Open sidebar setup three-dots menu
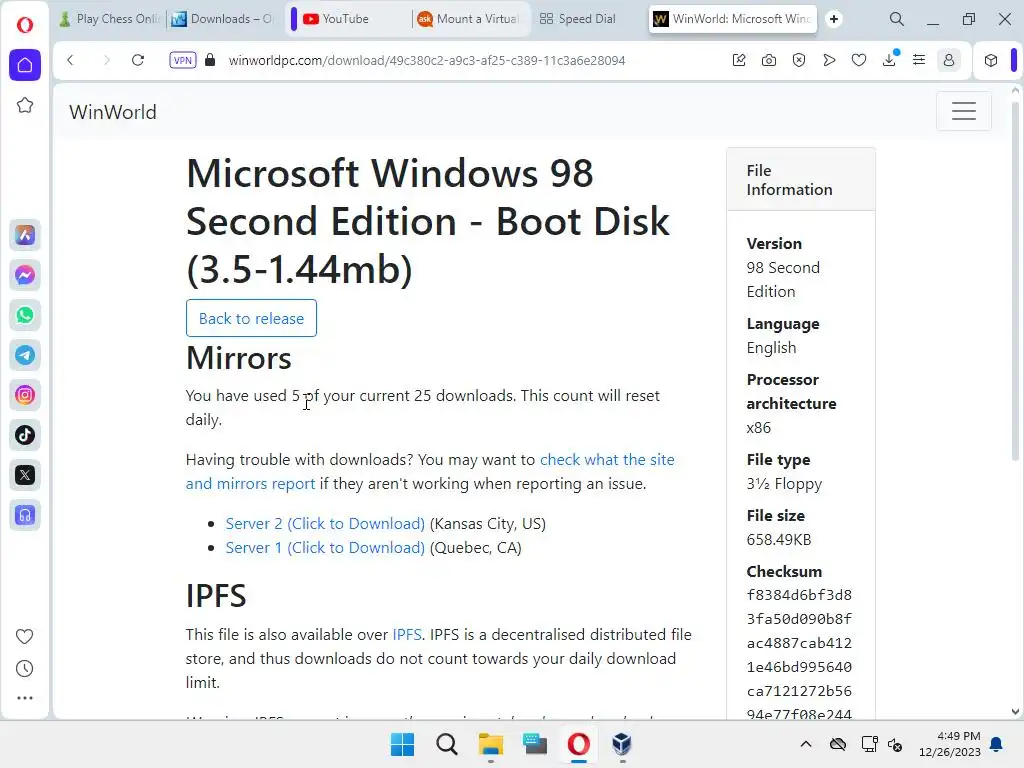The width and height of the screenshot is (1024, 768). [24, 698]
